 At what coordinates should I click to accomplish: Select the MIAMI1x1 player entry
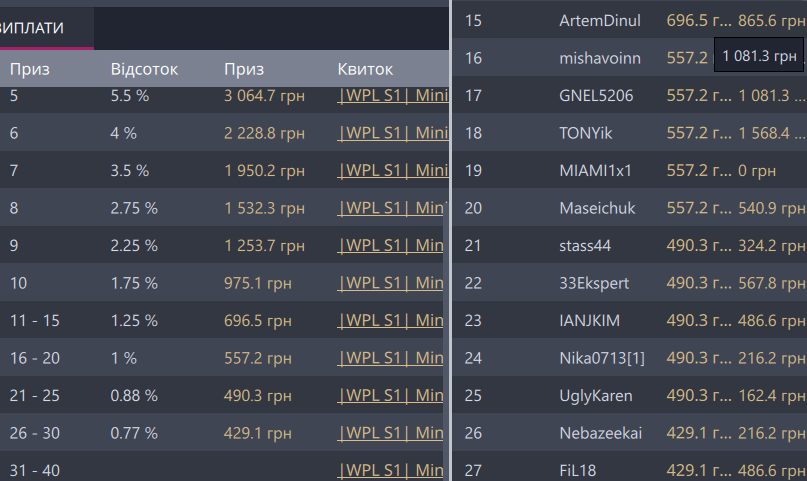click(x=595, y=170)
